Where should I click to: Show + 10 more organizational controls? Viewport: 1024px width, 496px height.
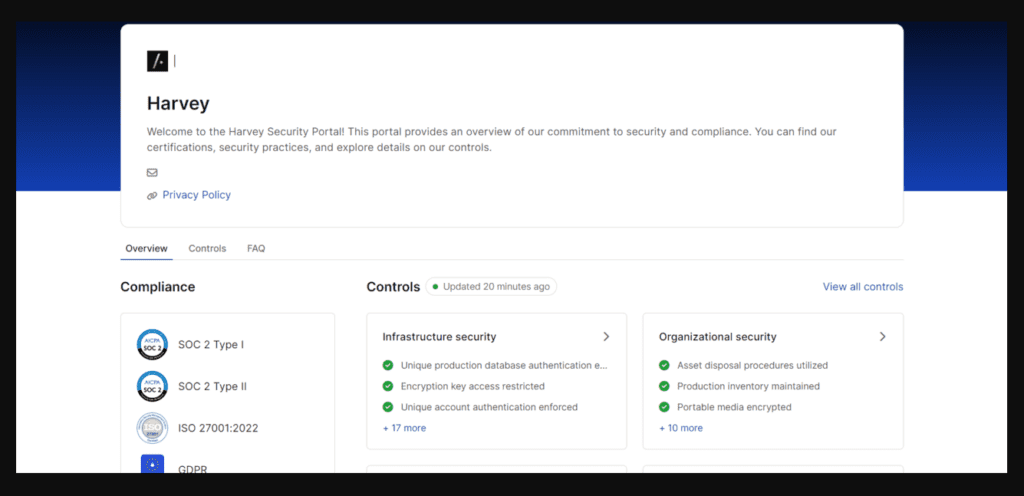[681, 428]
